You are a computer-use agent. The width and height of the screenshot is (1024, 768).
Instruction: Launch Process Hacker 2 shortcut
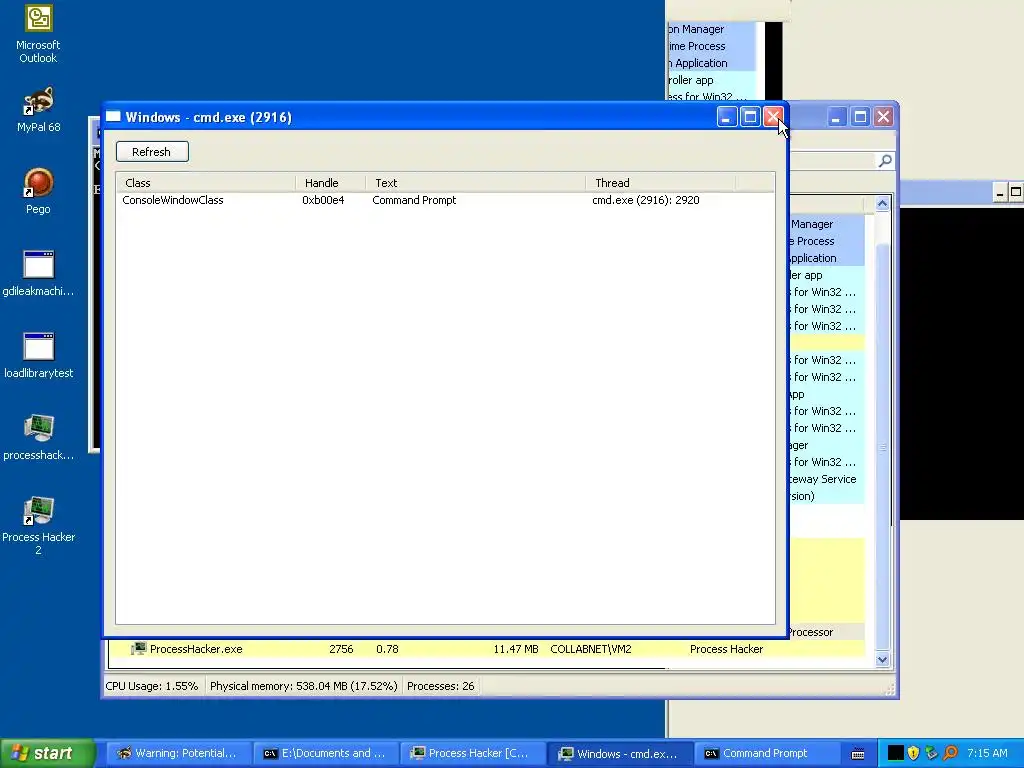pyautogui.click(x=38, y=526)
